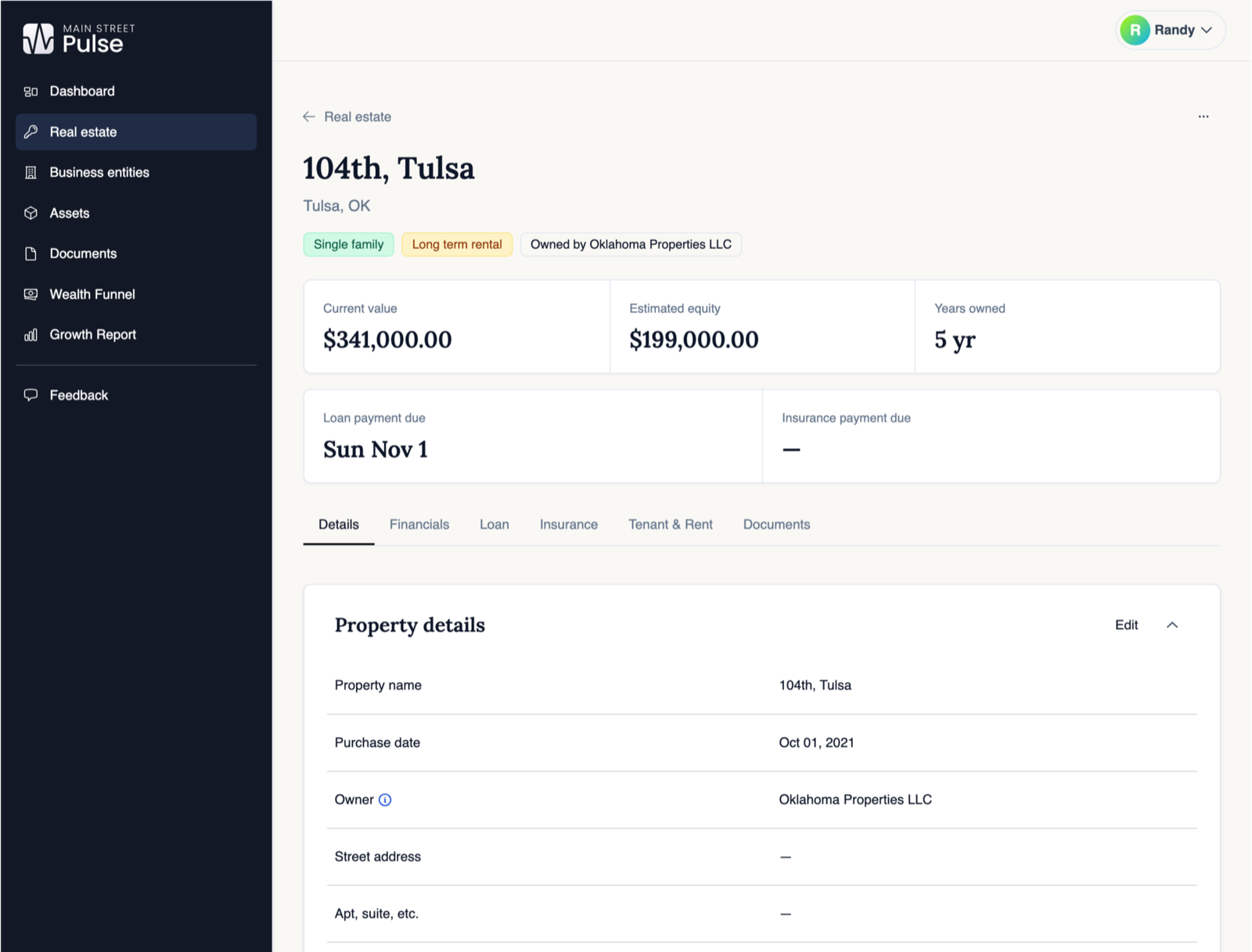Open Dashboard from the sidebar
The width and height of the screenshot is (1252, 952).
tap(136, 92)
